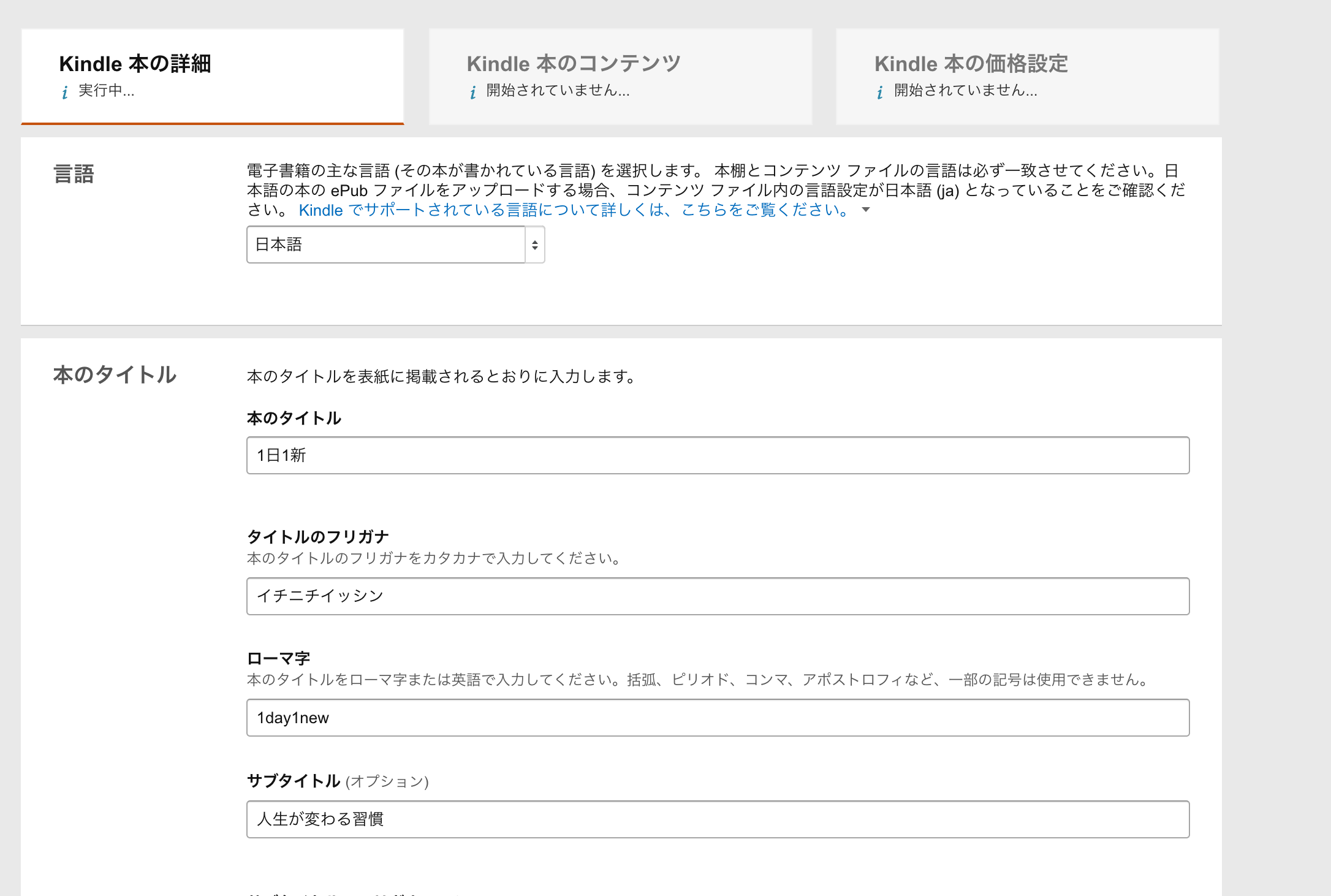Click 開始されていません status under コンテンツ
Image resolution: width=1331 pixels, height=896 pixels.
(558, 91)
